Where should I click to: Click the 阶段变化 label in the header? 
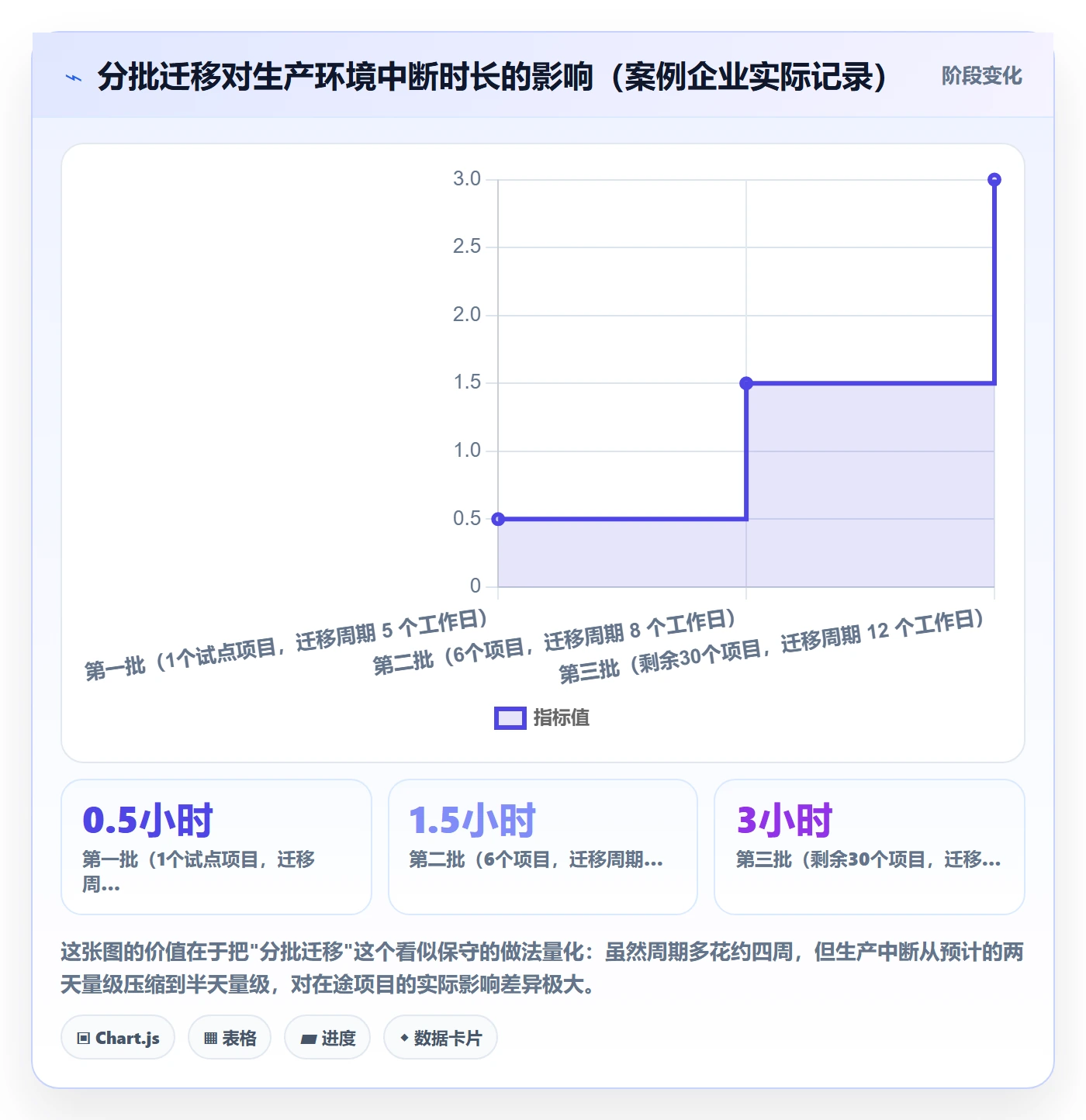coord(981,76)
